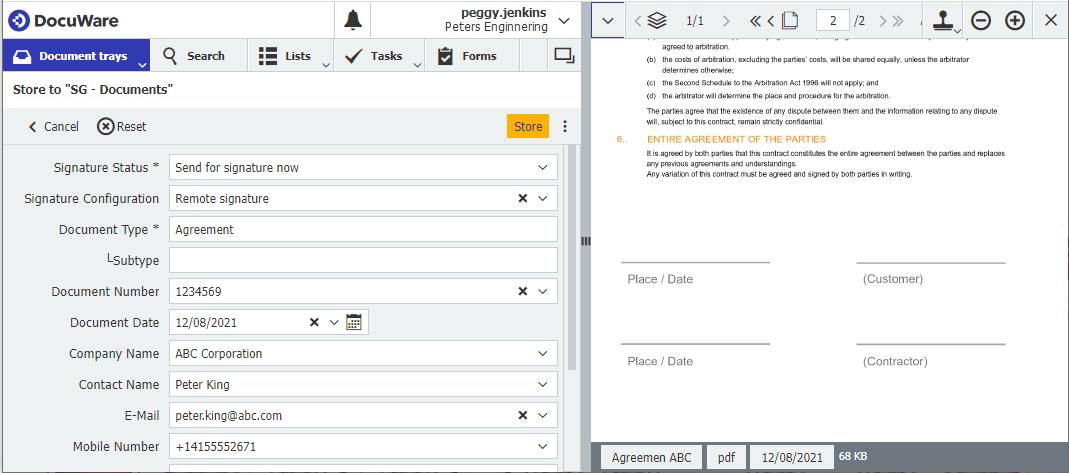1069x473 pixels.
Task: Click the Company Name field ABC Corporation
Action: click(x=363, y=353)
